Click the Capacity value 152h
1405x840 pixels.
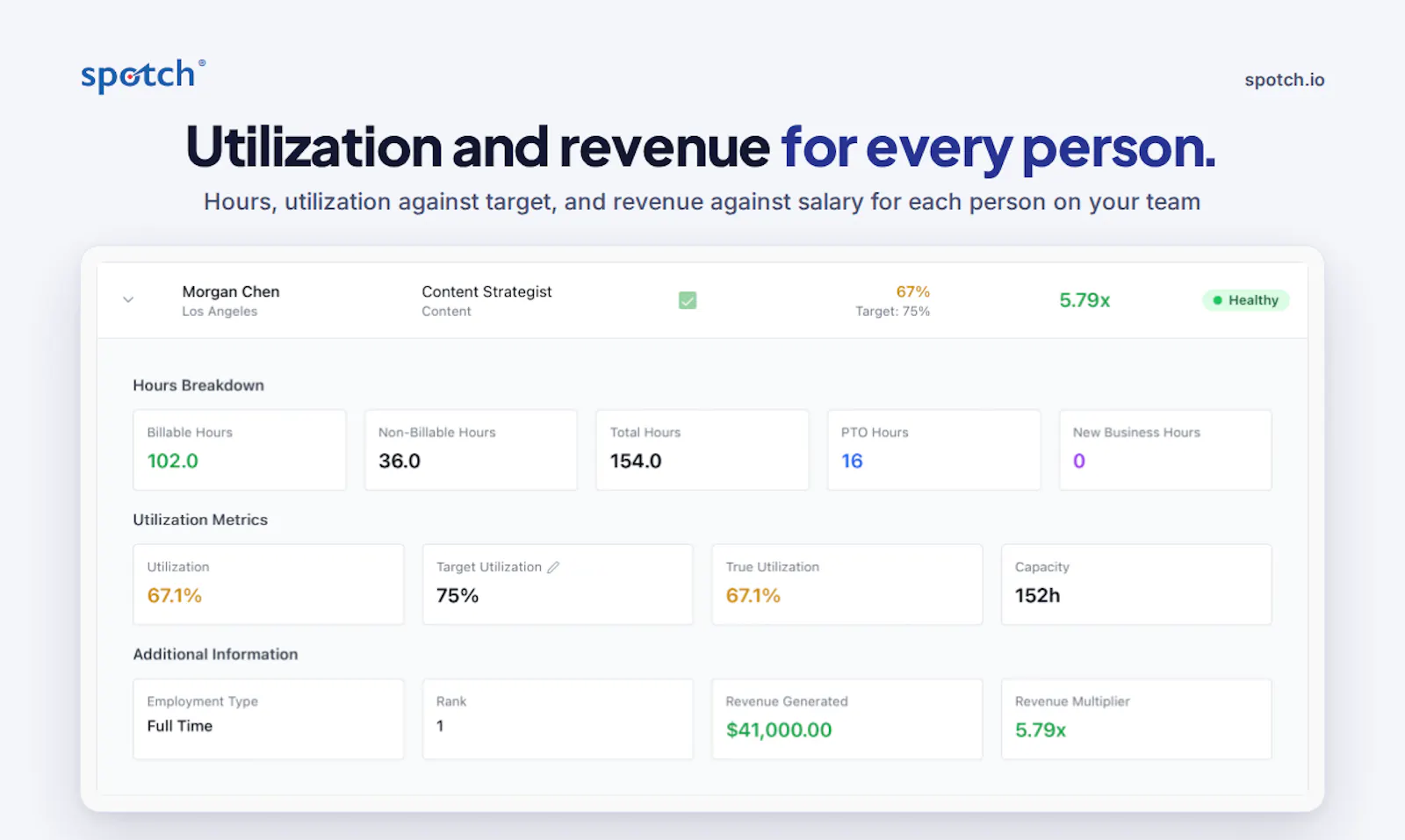tap(1038, 595)
